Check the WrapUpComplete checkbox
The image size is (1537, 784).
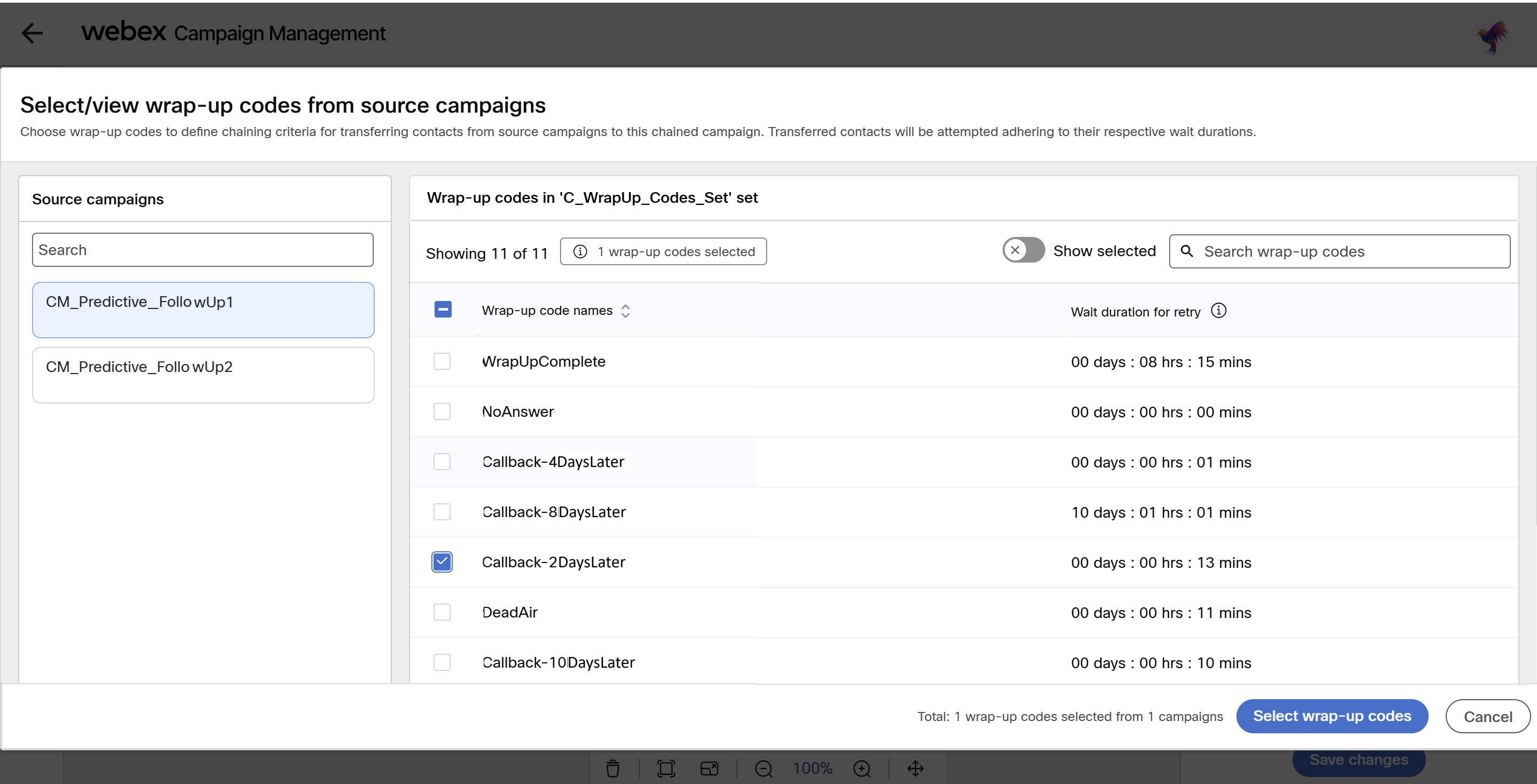click(x=442, y=361)
